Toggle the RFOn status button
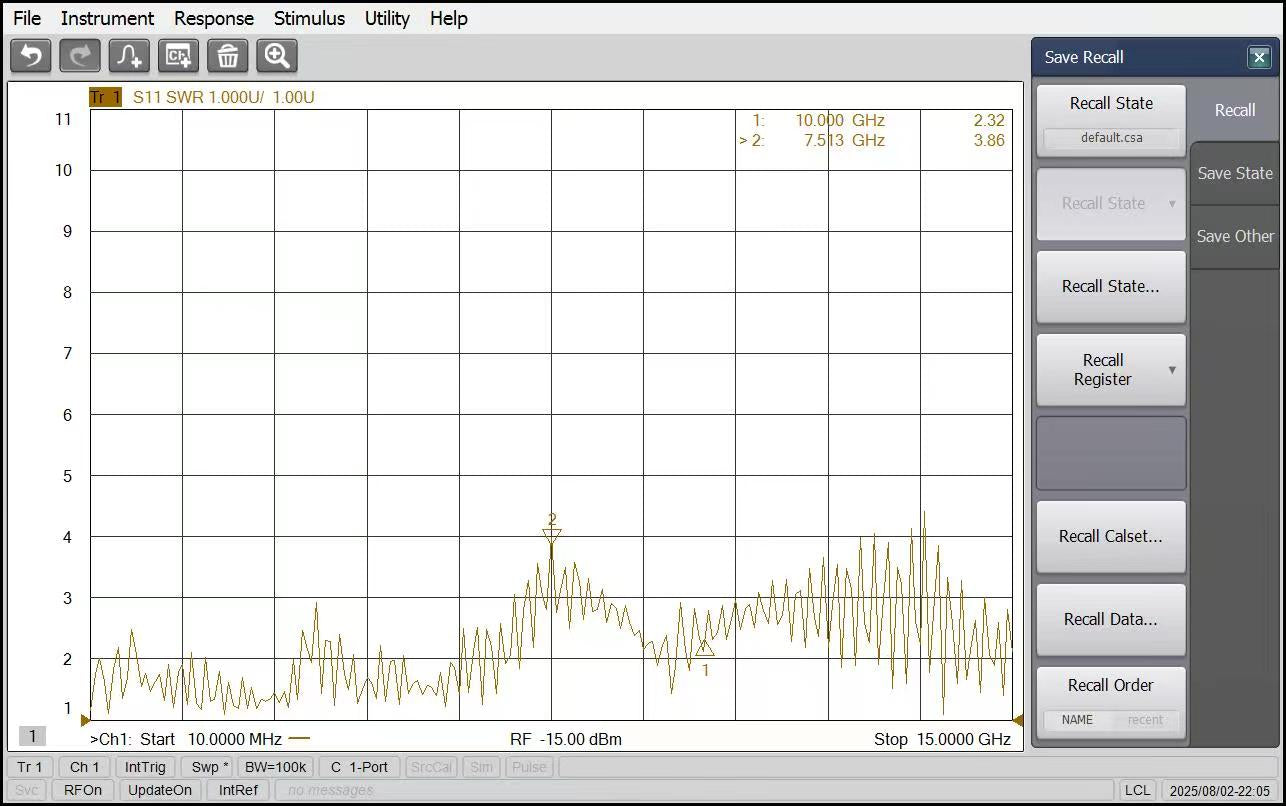The height and width of the screenshot is (806, 1286). tap(83, 790)
